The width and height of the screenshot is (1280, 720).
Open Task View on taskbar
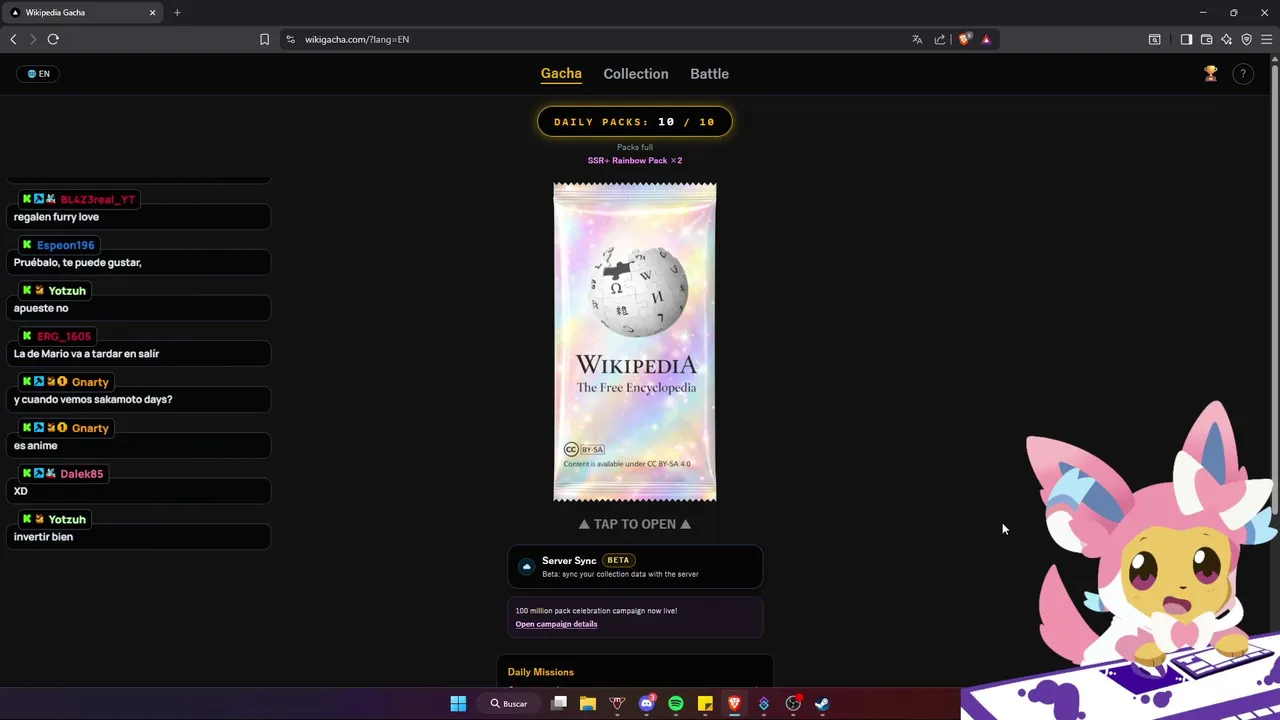pos(559,704)
